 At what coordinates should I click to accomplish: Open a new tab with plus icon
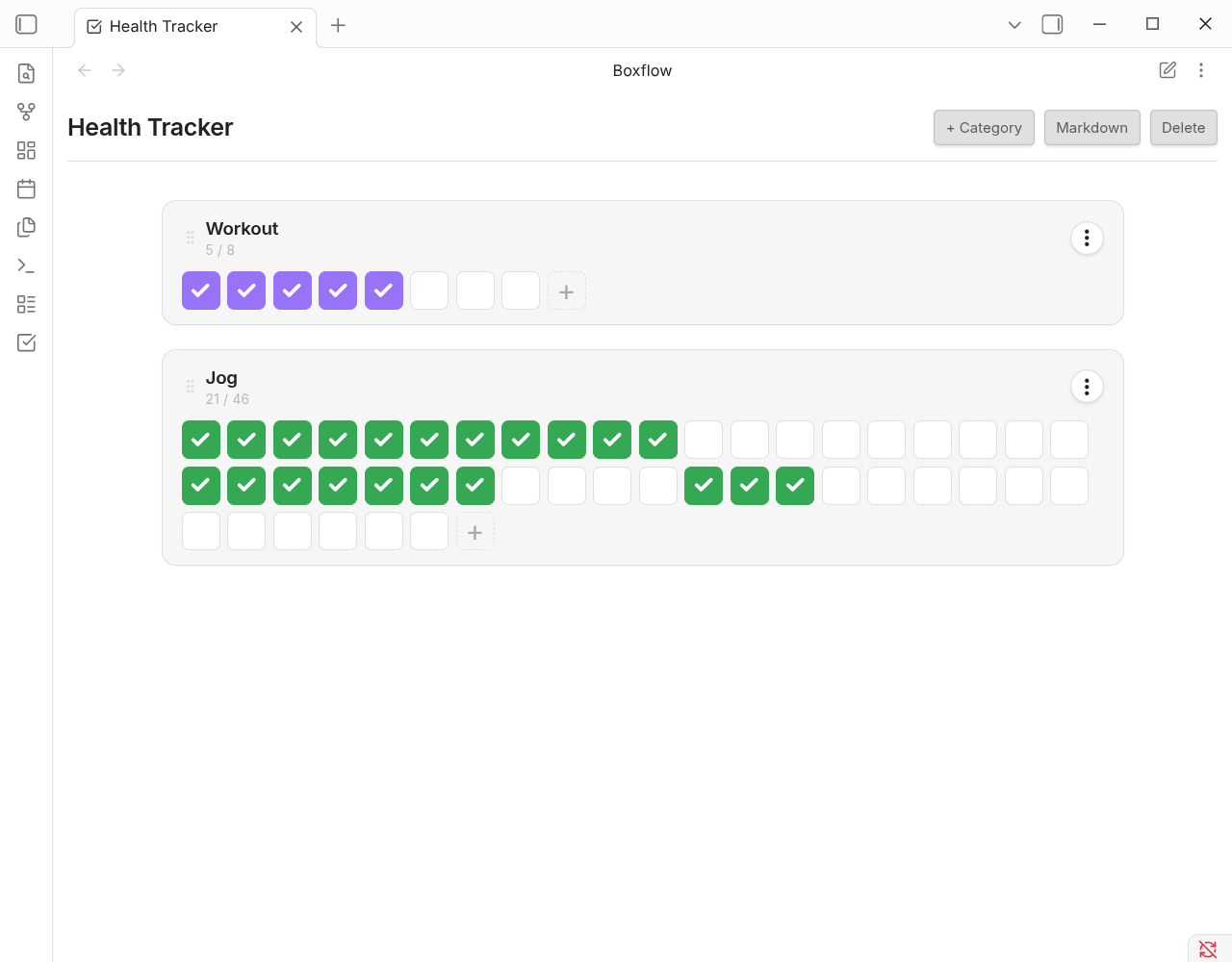click(x=338, y=25)
